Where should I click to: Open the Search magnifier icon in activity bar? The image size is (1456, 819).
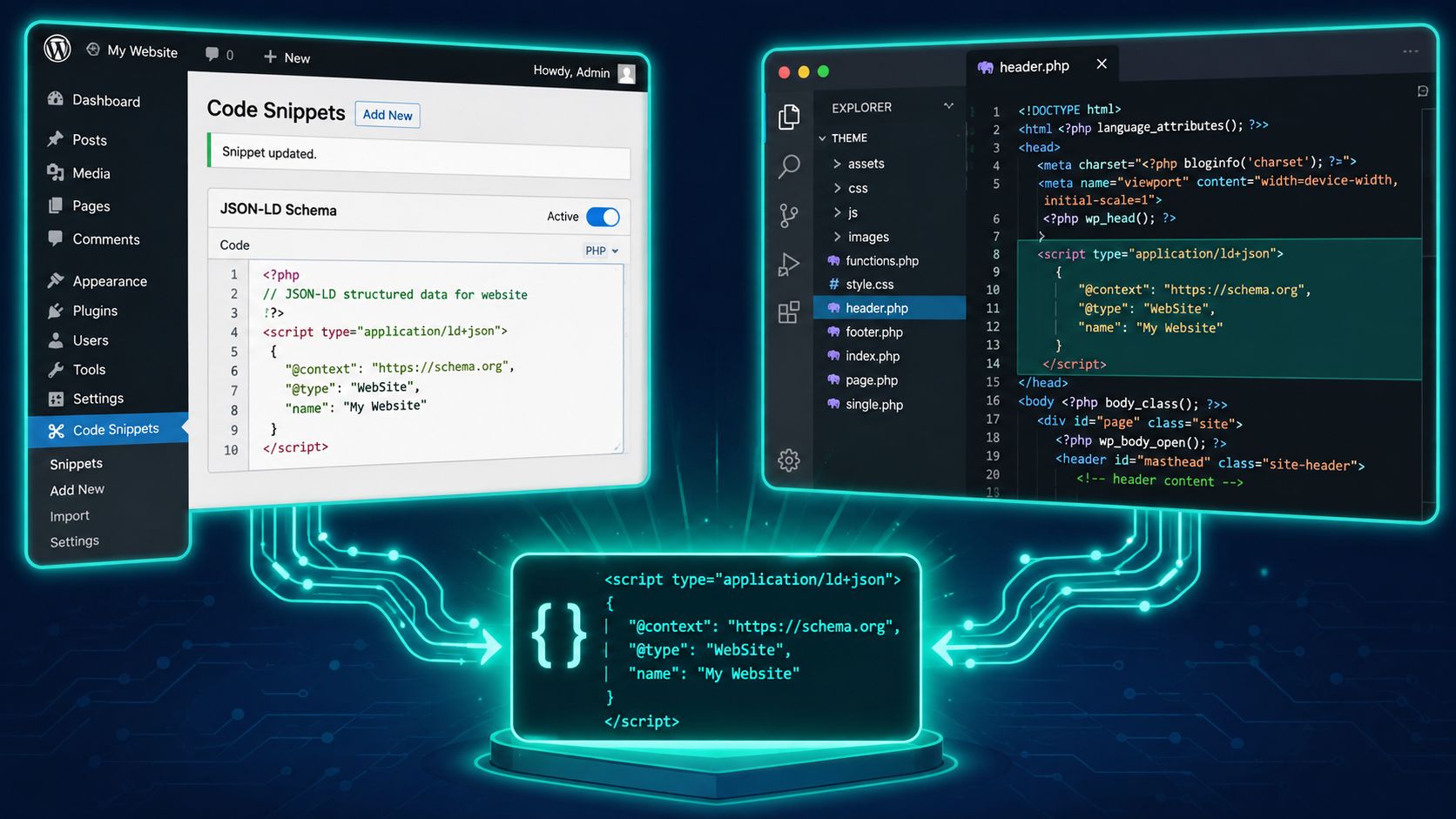[x=789, y=166]
